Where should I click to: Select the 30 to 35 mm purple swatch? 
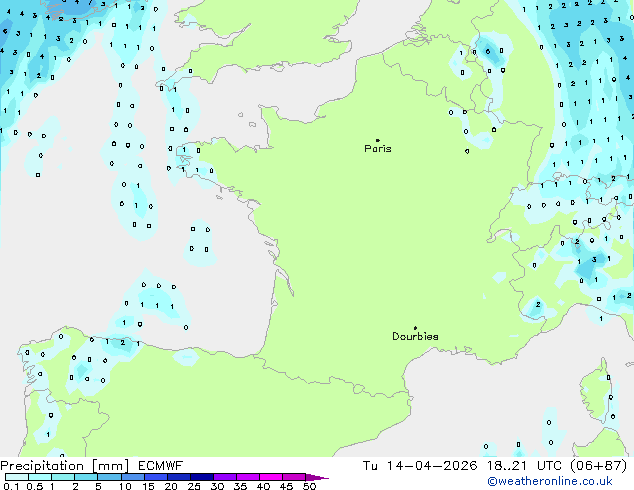click(x=224, y=477)
